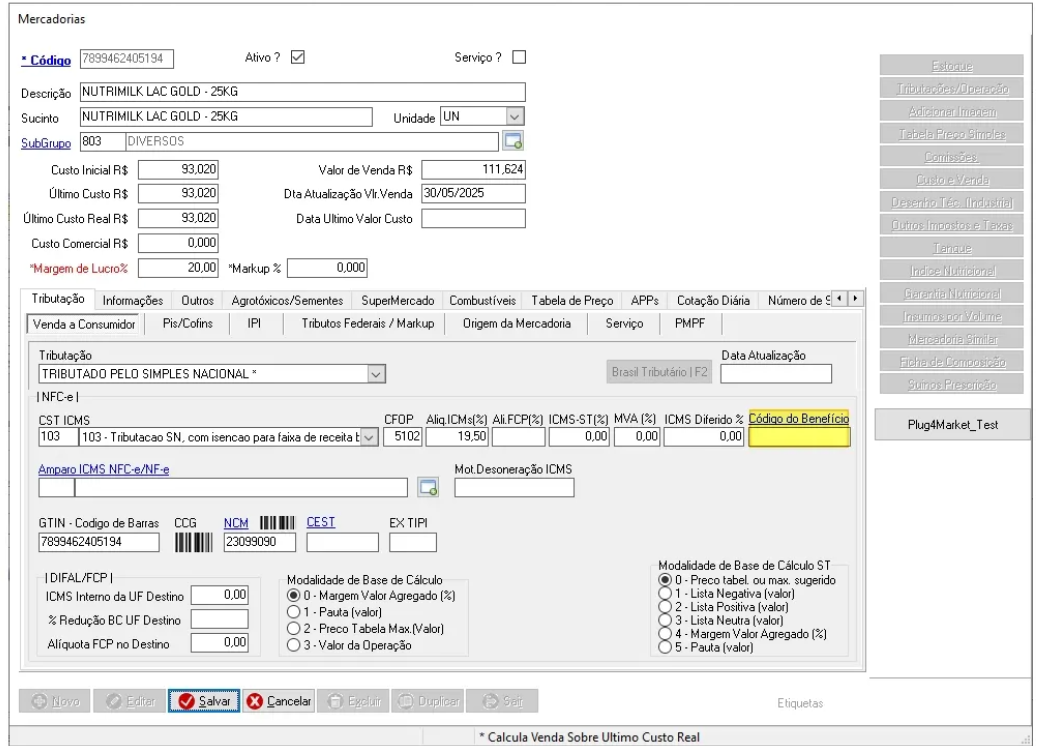
Task: Expand the Tributação dropdown
Action: (x=376, y=374)
